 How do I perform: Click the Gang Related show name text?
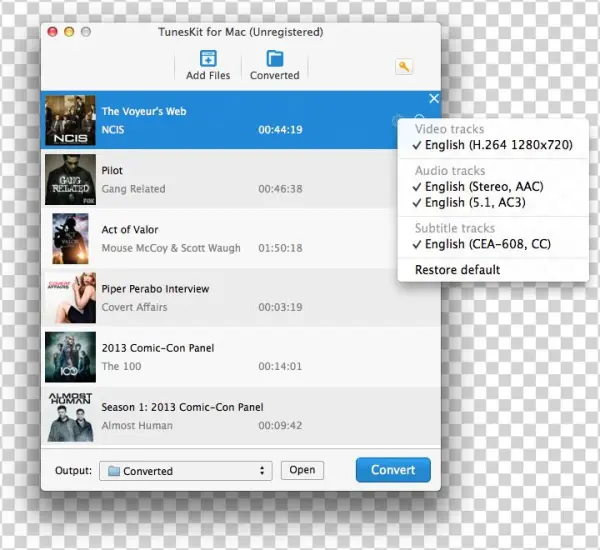(134, 189)
